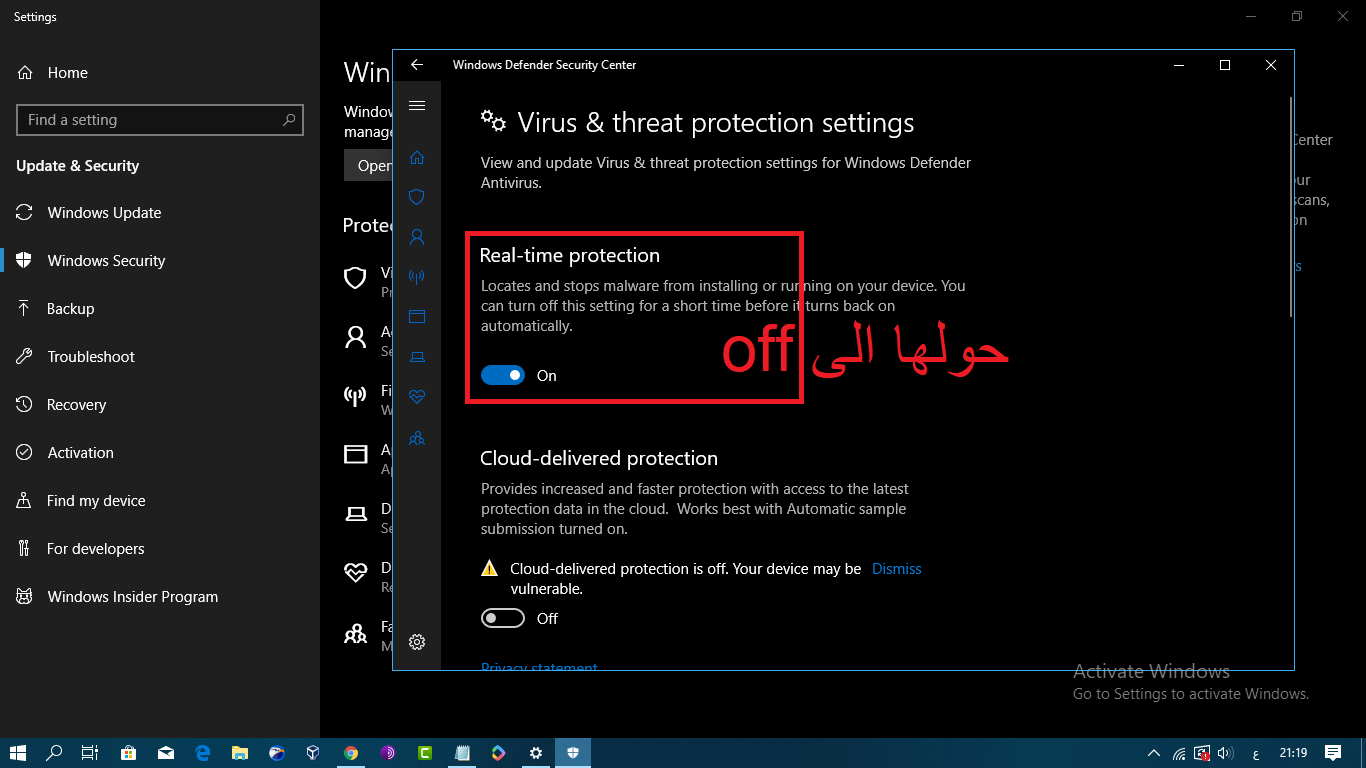Open Task View on the taskbar
The image size is (1366, 768).
pos(90,753)
